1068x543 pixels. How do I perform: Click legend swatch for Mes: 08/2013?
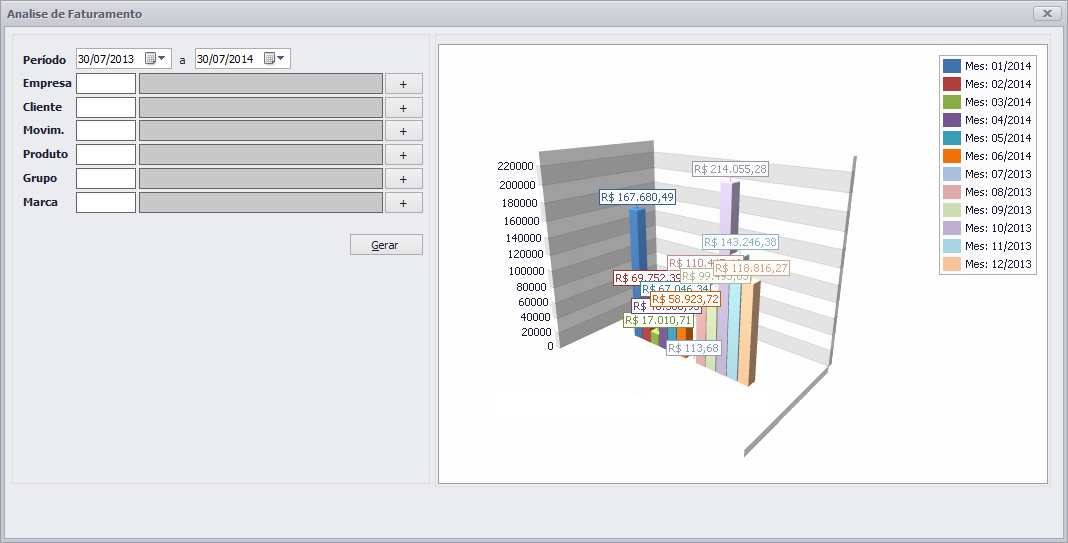(952, 192)
